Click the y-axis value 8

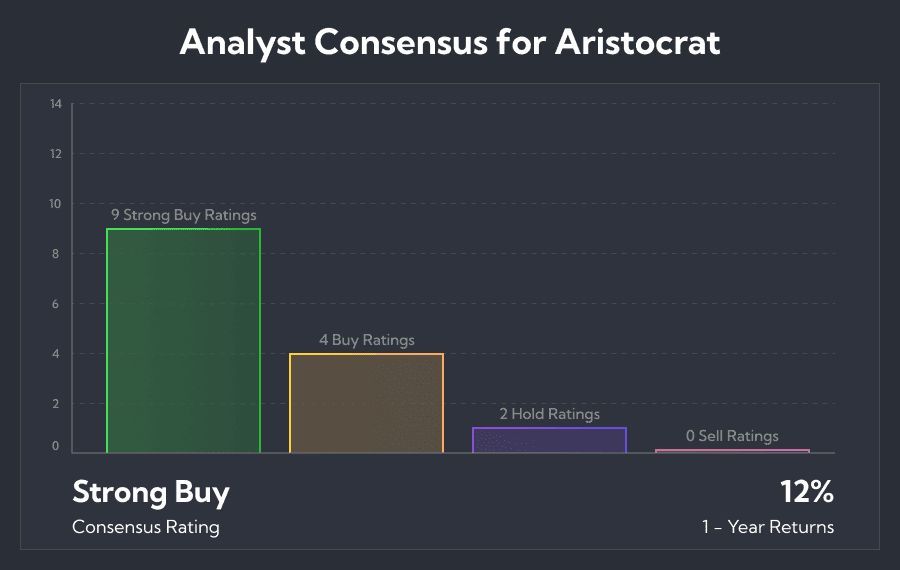56,254
